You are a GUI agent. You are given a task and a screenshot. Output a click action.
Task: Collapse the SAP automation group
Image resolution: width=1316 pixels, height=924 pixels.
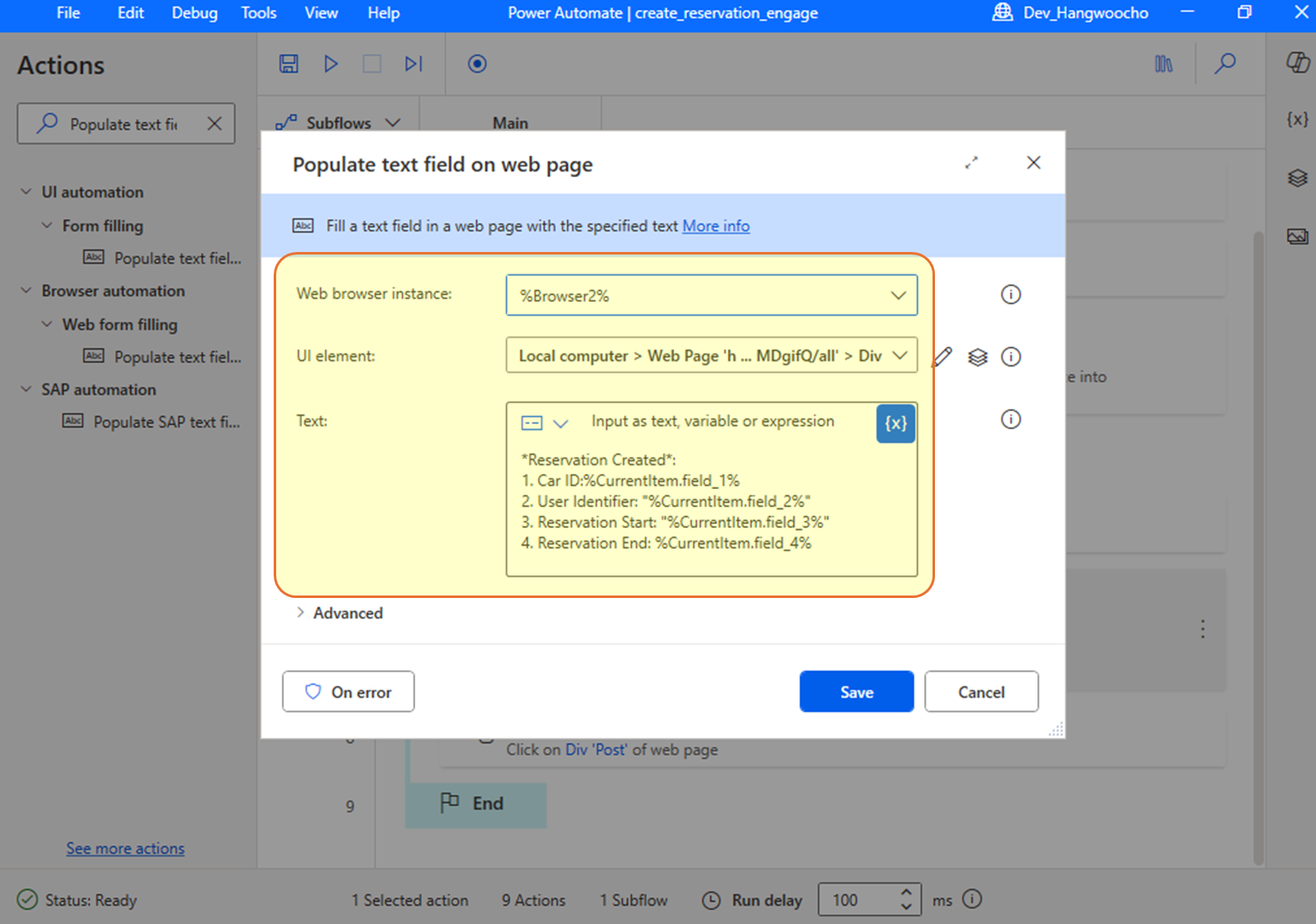(x=26, y=389)
